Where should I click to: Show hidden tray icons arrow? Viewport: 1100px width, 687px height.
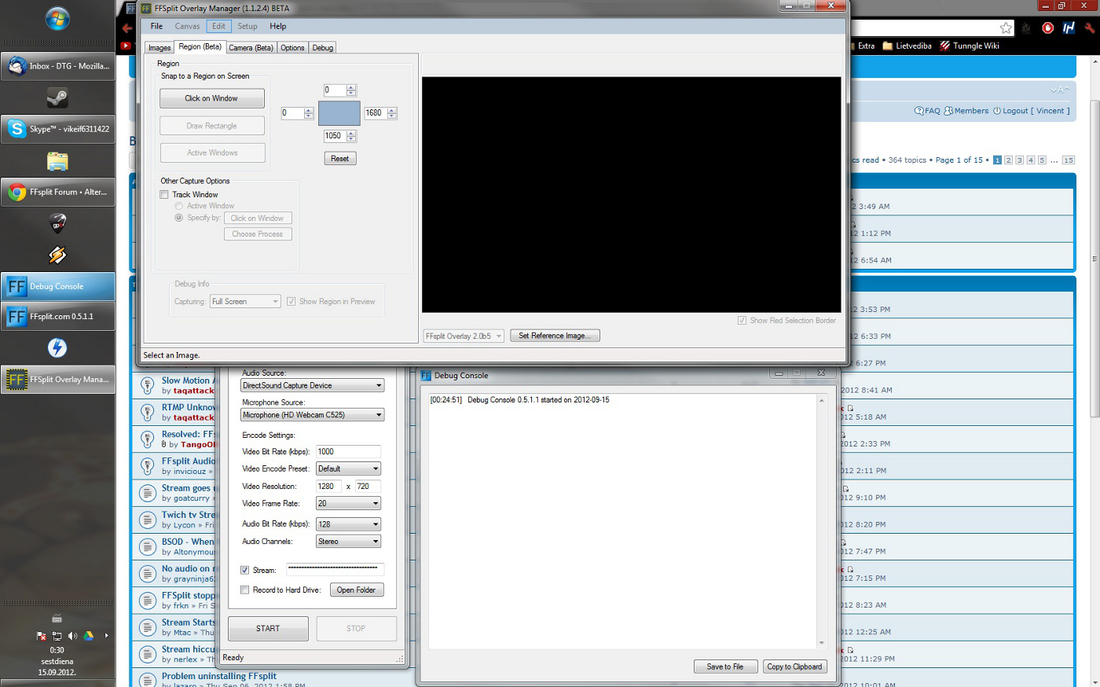pyautogui.click(x=106, y=636)
